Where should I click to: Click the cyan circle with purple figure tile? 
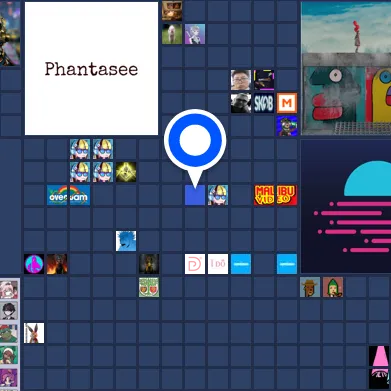pyautogui.click(x=34, y=264)
